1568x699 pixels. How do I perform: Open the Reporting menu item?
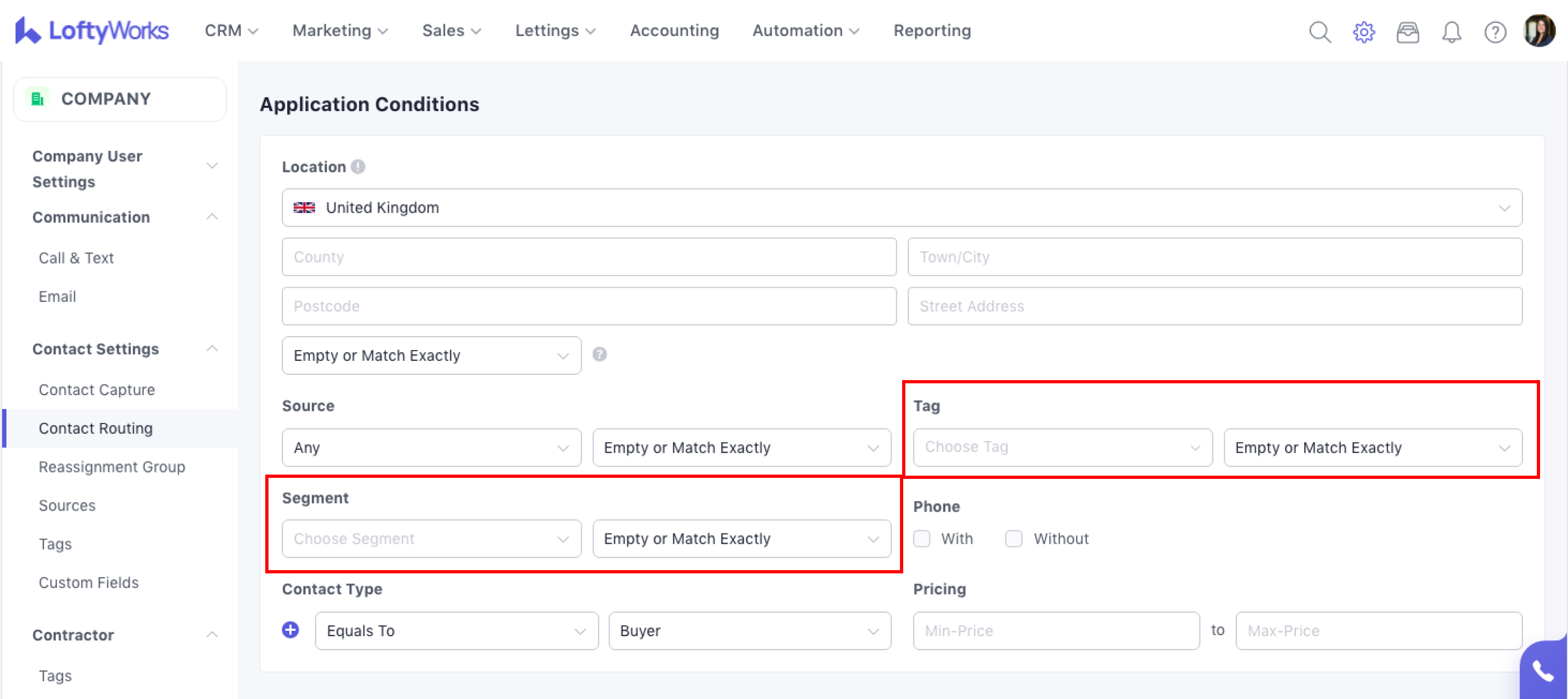(931, 31)
